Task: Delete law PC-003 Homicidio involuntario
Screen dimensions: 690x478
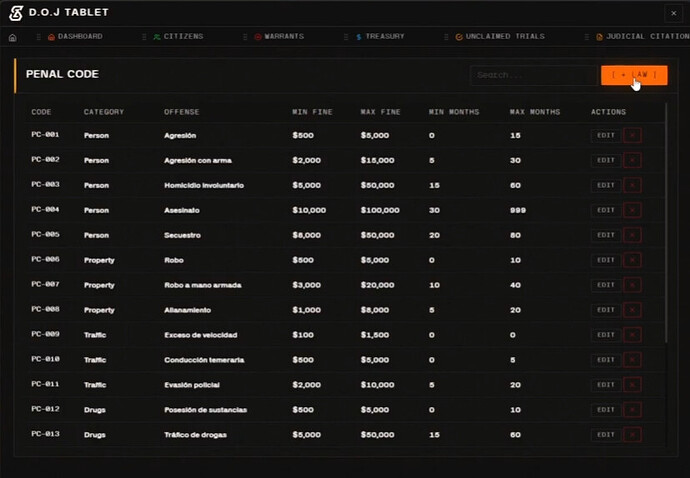Action: point(632,185)
